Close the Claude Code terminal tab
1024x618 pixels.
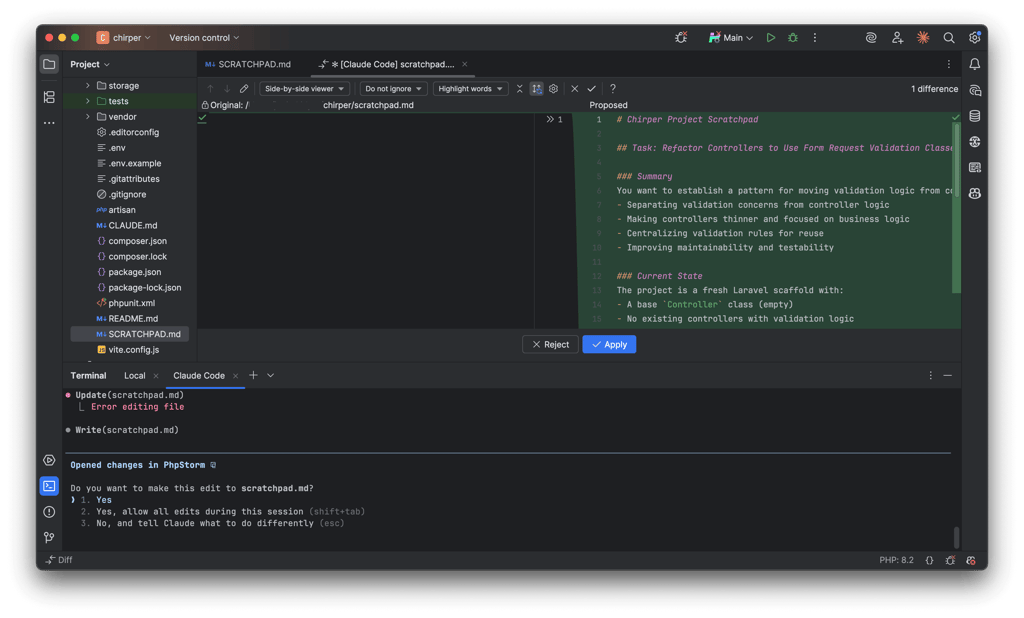point(235,376)
